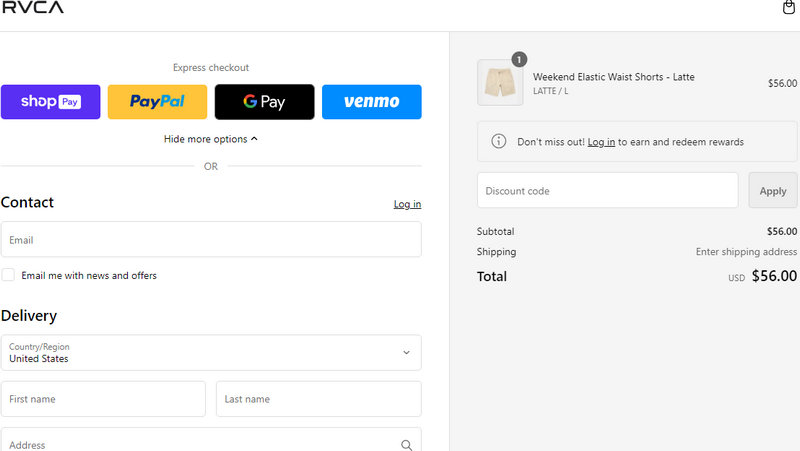Click the Log in link beside Contact
800x451 pixels.
407,204
